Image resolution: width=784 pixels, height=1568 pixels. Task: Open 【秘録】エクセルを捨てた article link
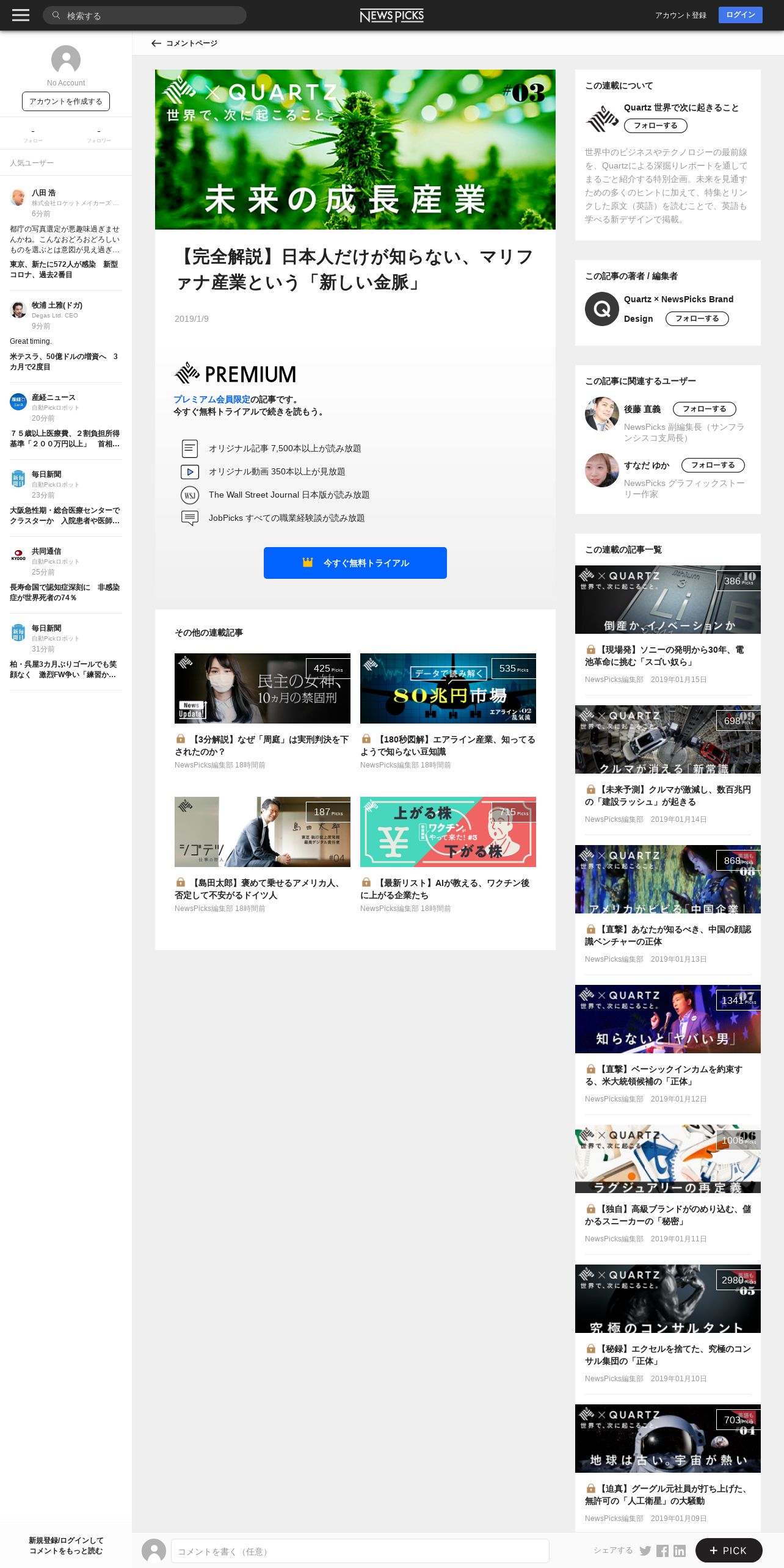[x=668, y=1355]
